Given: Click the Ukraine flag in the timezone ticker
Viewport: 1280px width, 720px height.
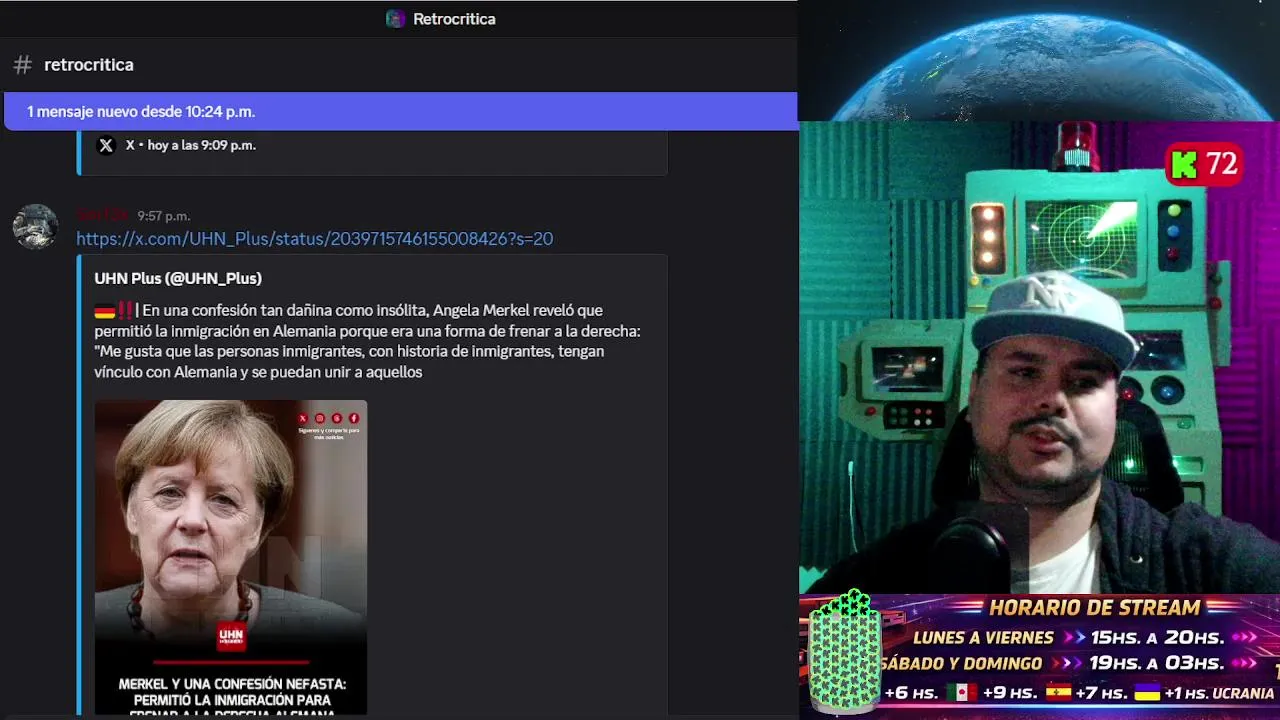Looking at the screenshot, I should pos(1147,692).
